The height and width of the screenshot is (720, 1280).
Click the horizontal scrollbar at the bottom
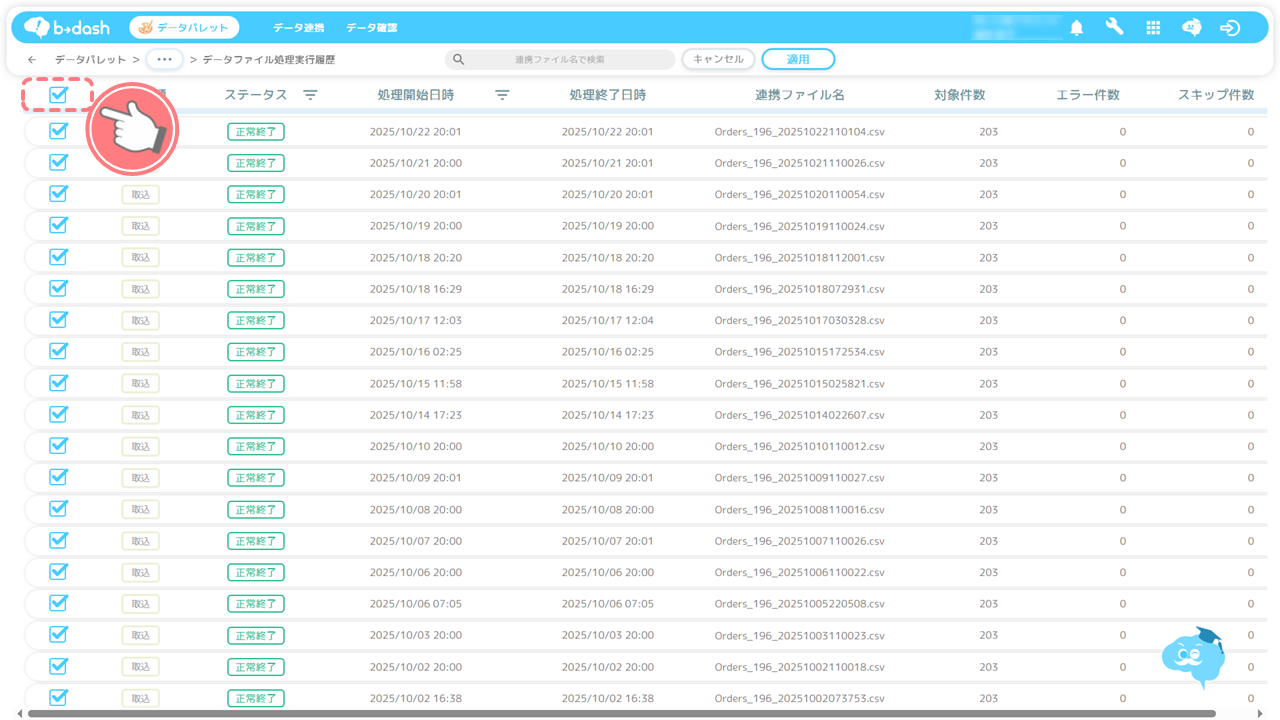tap(620, 714)
